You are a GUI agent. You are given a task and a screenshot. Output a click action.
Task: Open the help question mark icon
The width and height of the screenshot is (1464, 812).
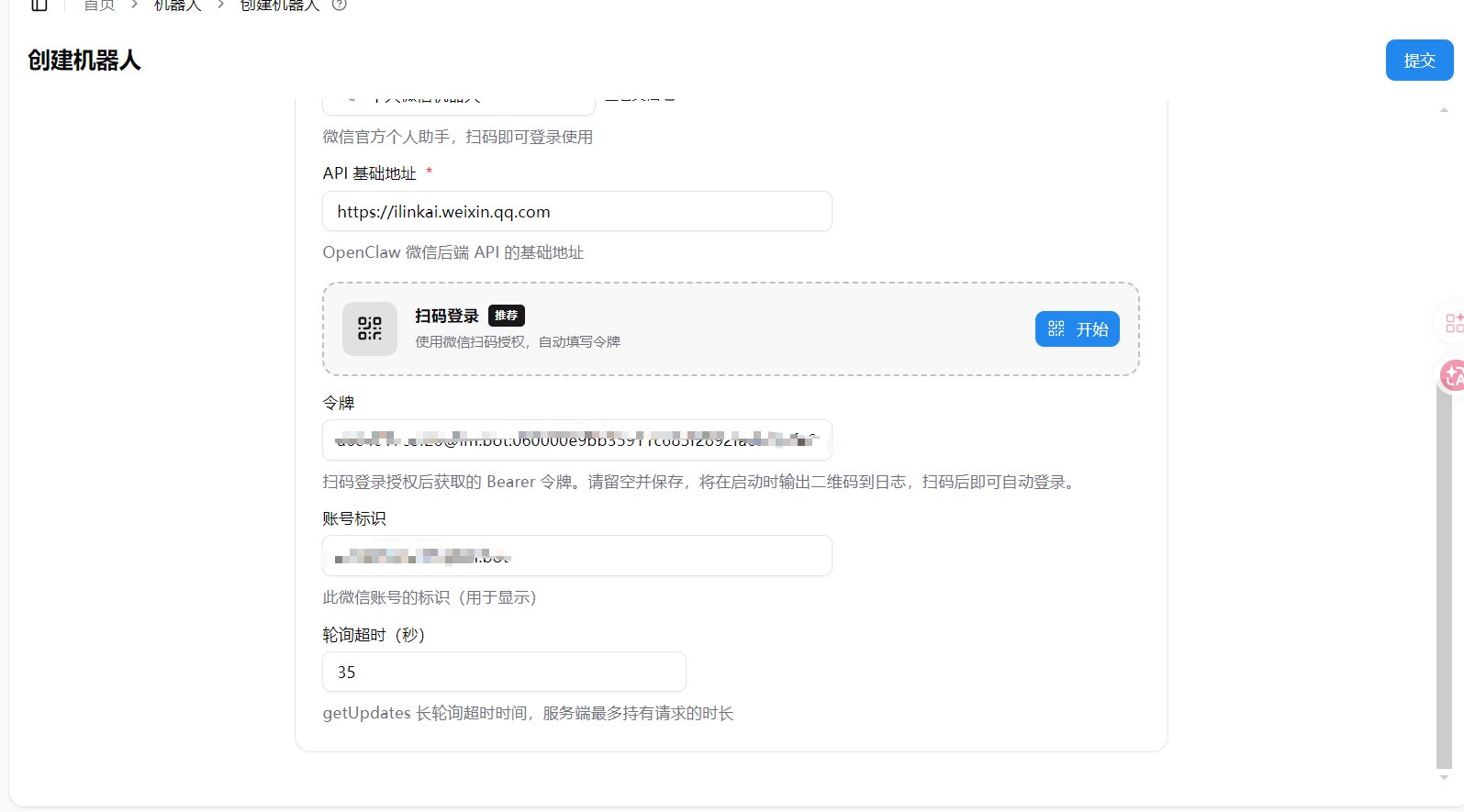click(x=340, y=5)
